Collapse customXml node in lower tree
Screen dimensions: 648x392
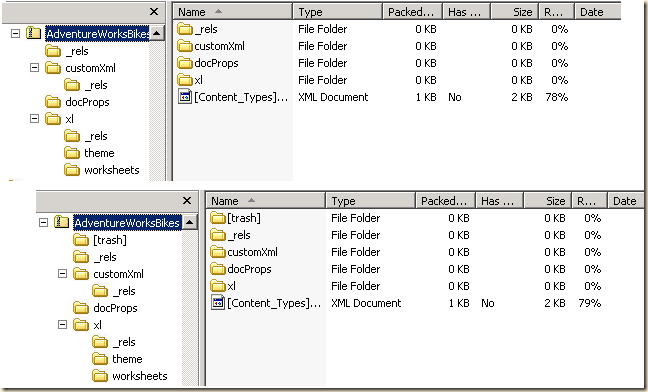click(x=62, y=273)
